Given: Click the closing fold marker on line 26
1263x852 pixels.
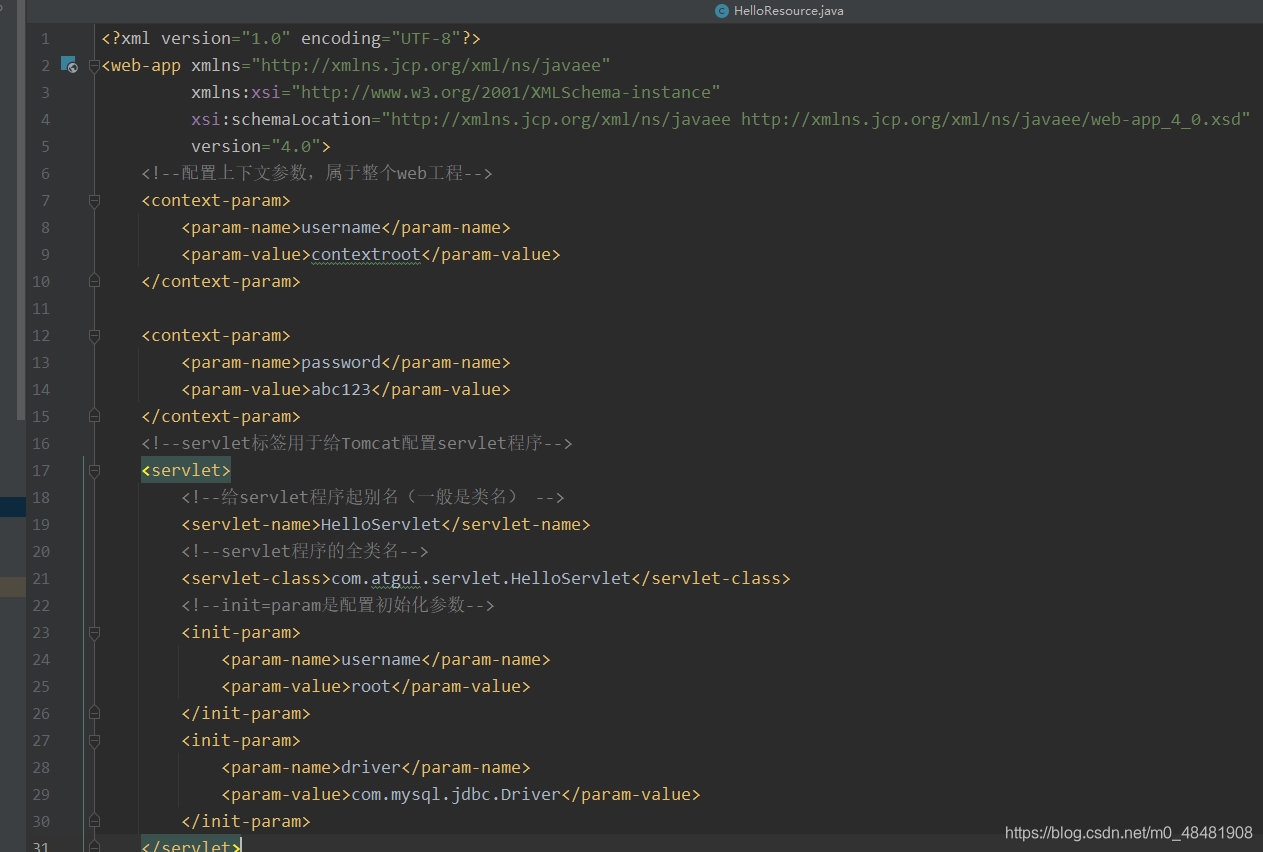Looking at the screenshot, I should point(94,714).
